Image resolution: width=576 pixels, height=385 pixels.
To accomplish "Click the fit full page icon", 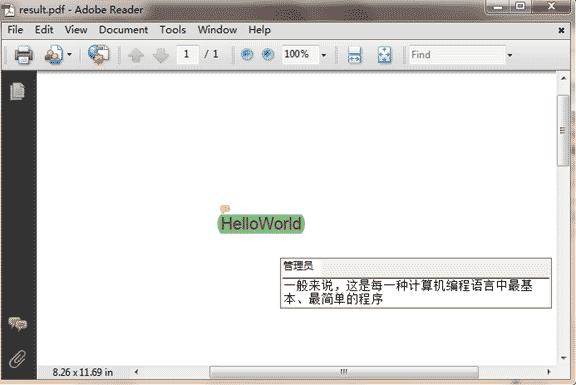I will pos(385,55).
